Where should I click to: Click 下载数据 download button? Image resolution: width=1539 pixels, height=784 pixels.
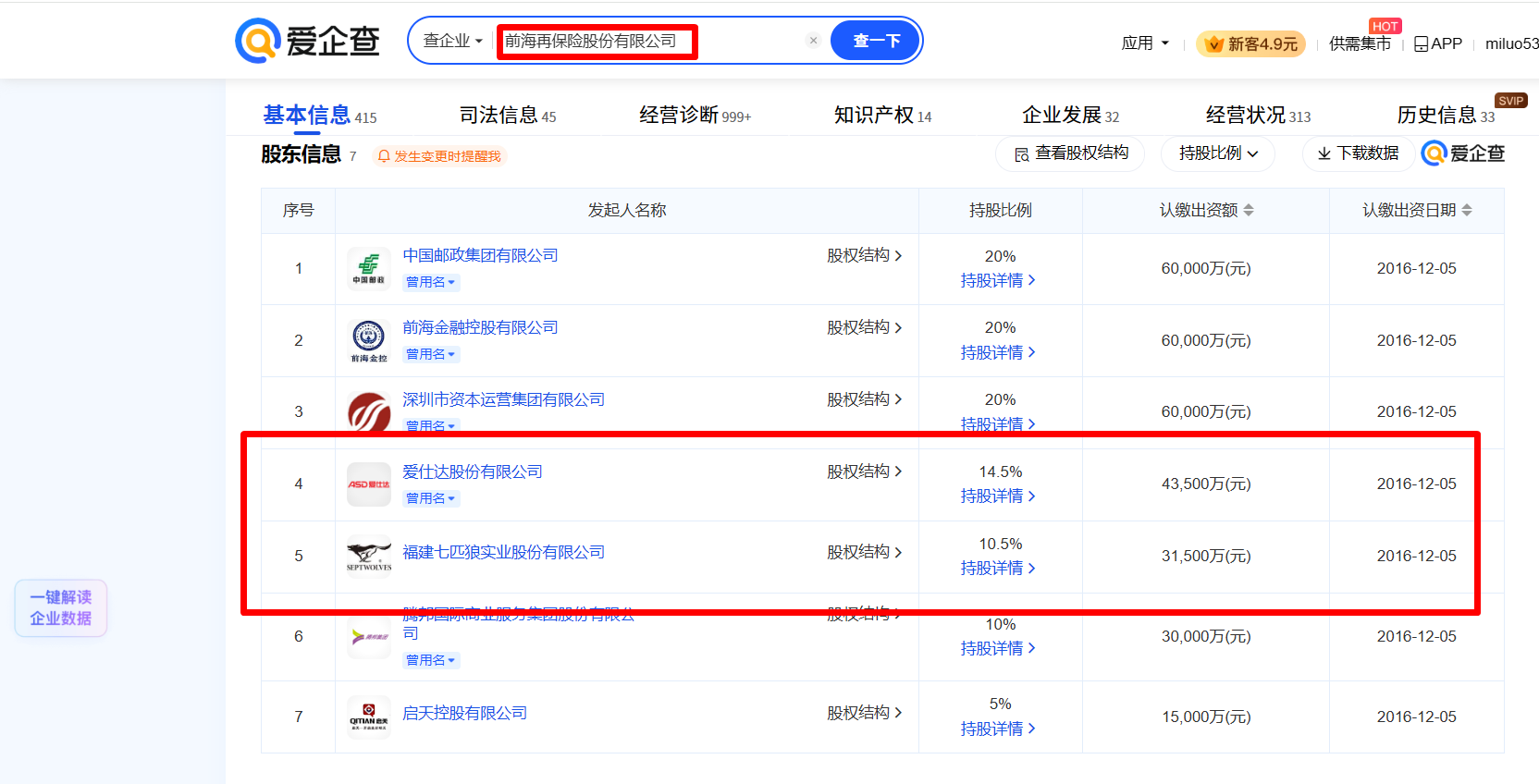coord(1357,153)
